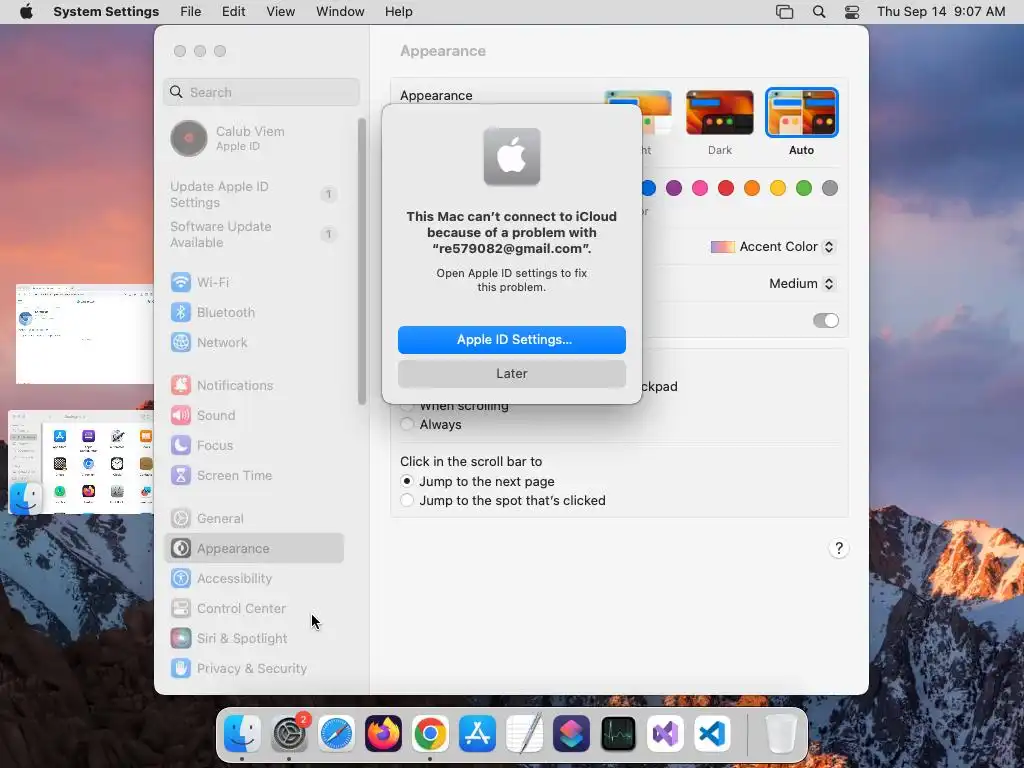Image resolution: width=1024 pixels, height=768 pixels.
Task: Choose green accent color
Action: pos(804,189)
